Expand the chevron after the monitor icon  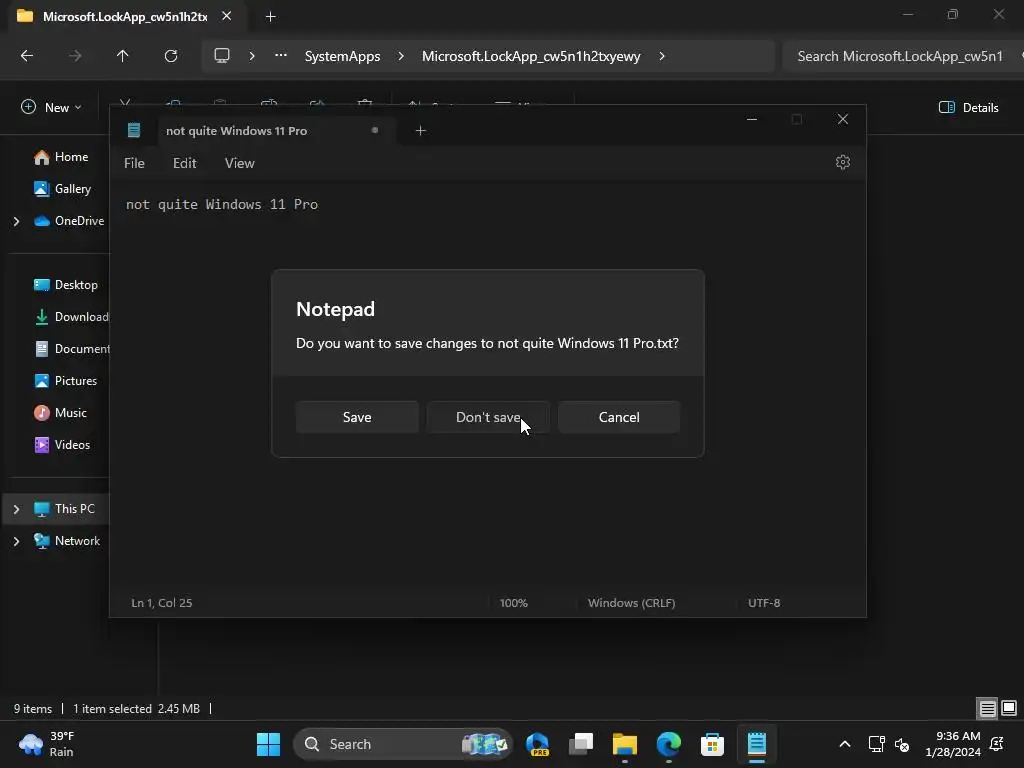[252, 56]
